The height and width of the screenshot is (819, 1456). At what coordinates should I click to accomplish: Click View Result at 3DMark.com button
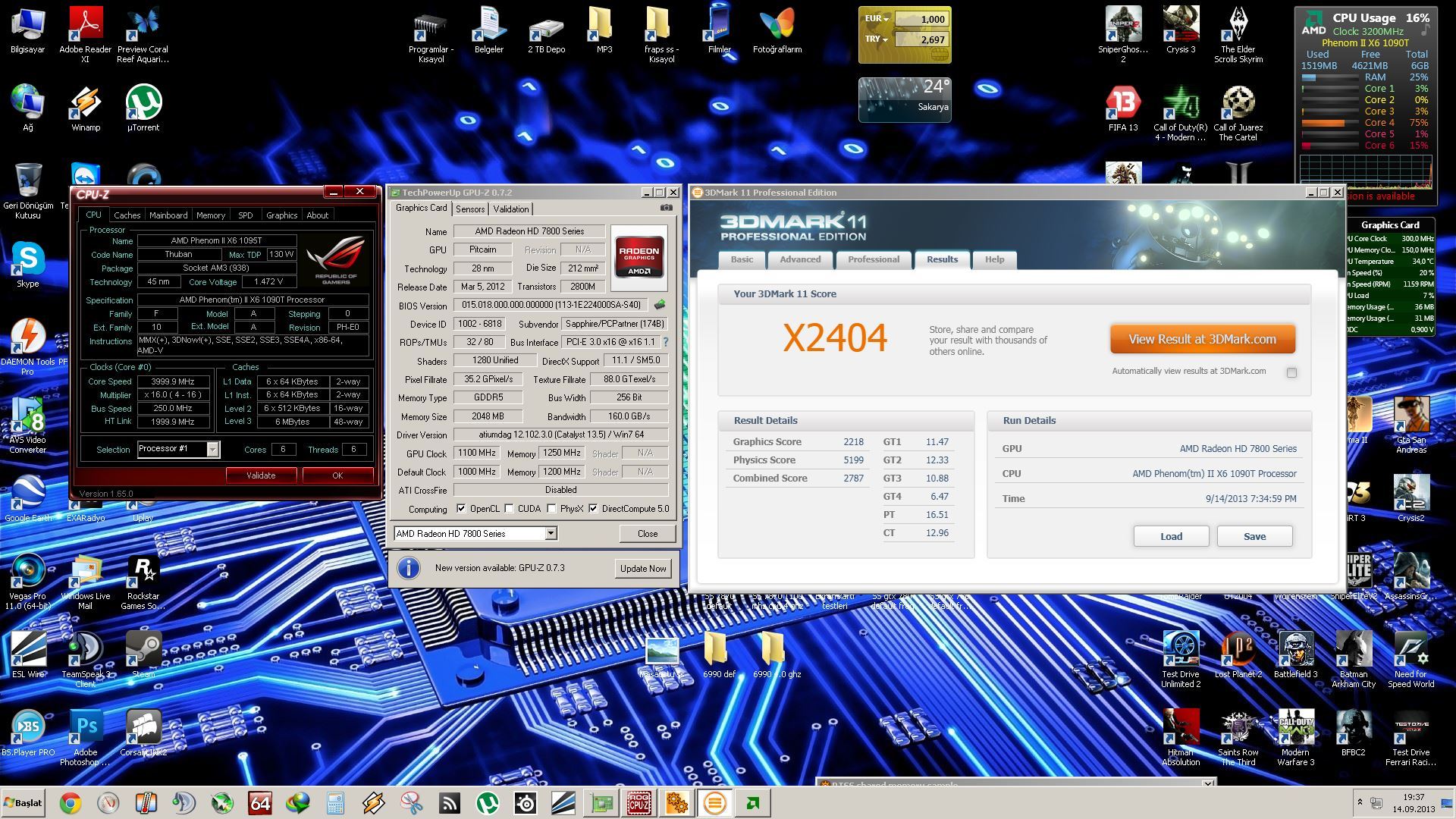tap(1202, 339)
